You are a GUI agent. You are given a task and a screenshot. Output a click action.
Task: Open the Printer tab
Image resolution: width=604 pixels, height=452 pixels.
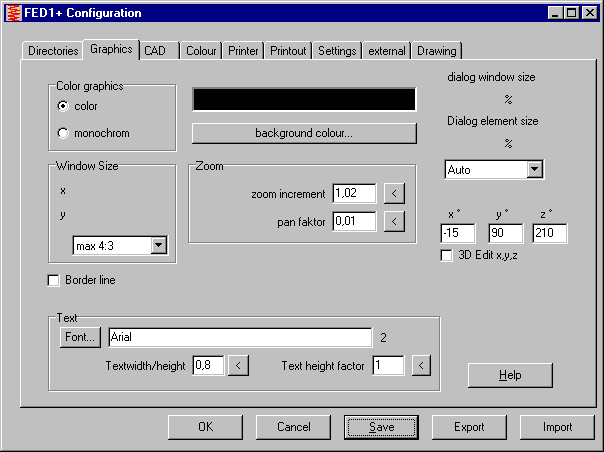point(243,50)
